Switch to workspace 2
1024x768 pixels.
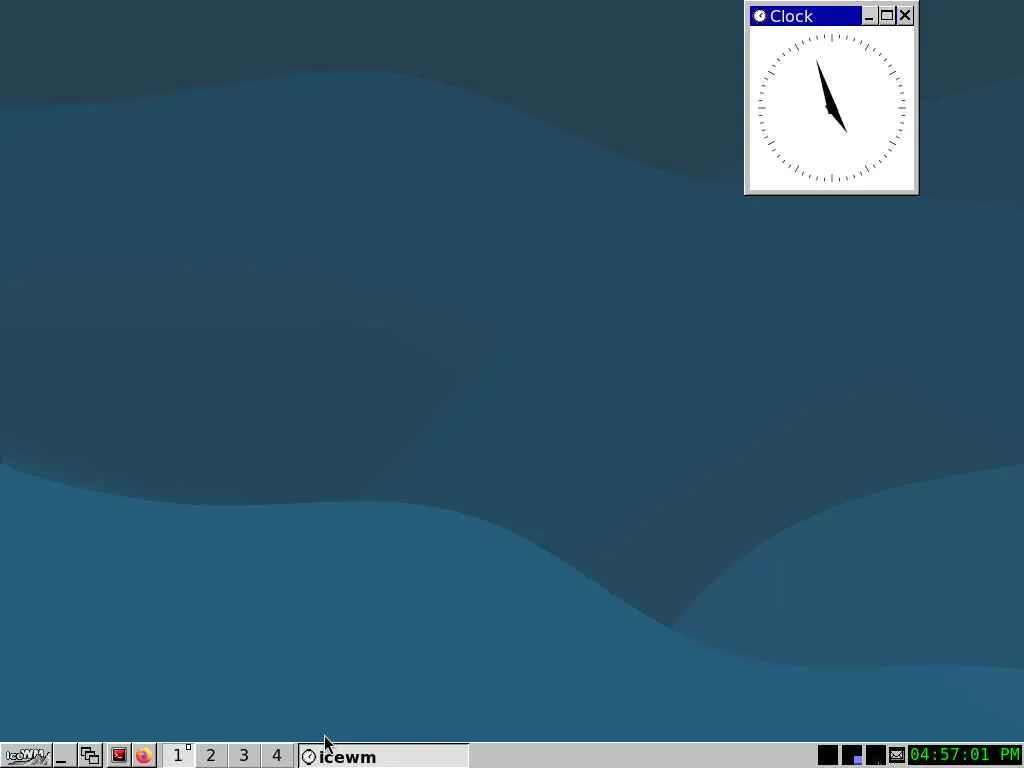click(x=210, y=756)
